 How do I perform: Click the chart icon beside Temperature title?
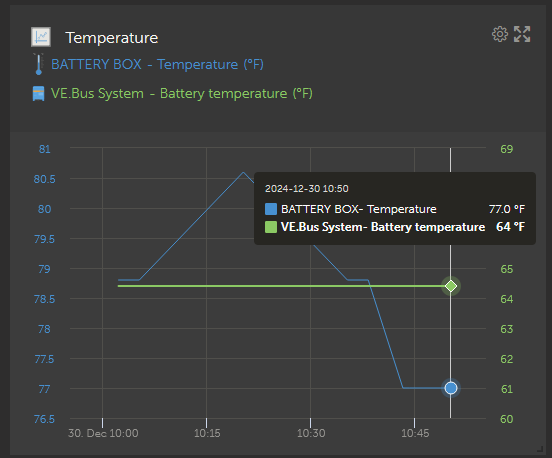pos(41,37)
